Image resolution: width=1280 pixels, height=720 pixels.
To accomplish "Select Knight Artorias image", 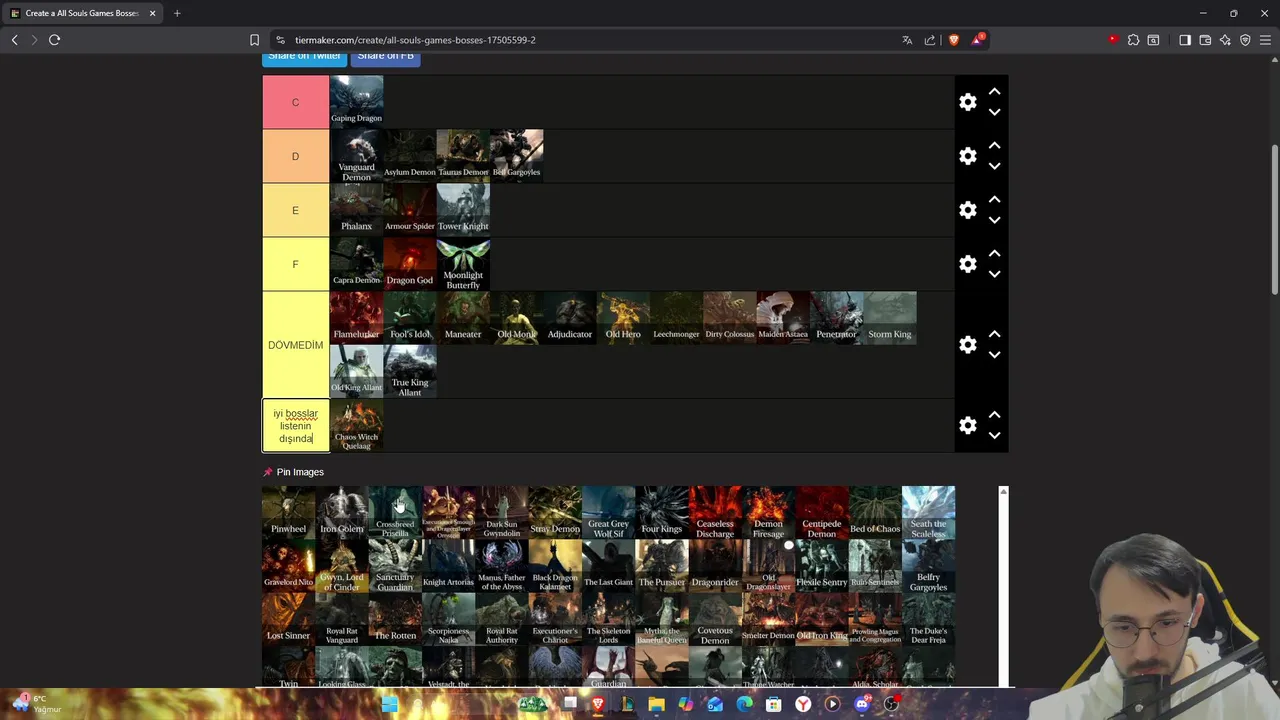I will tap(448, 566).
